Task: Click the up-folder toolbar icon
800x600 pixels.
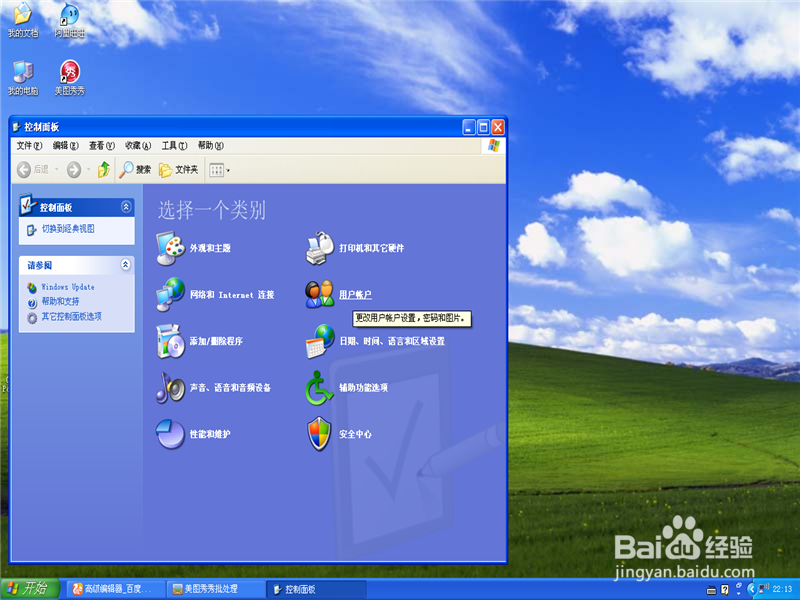Action: tap(104, 169)
